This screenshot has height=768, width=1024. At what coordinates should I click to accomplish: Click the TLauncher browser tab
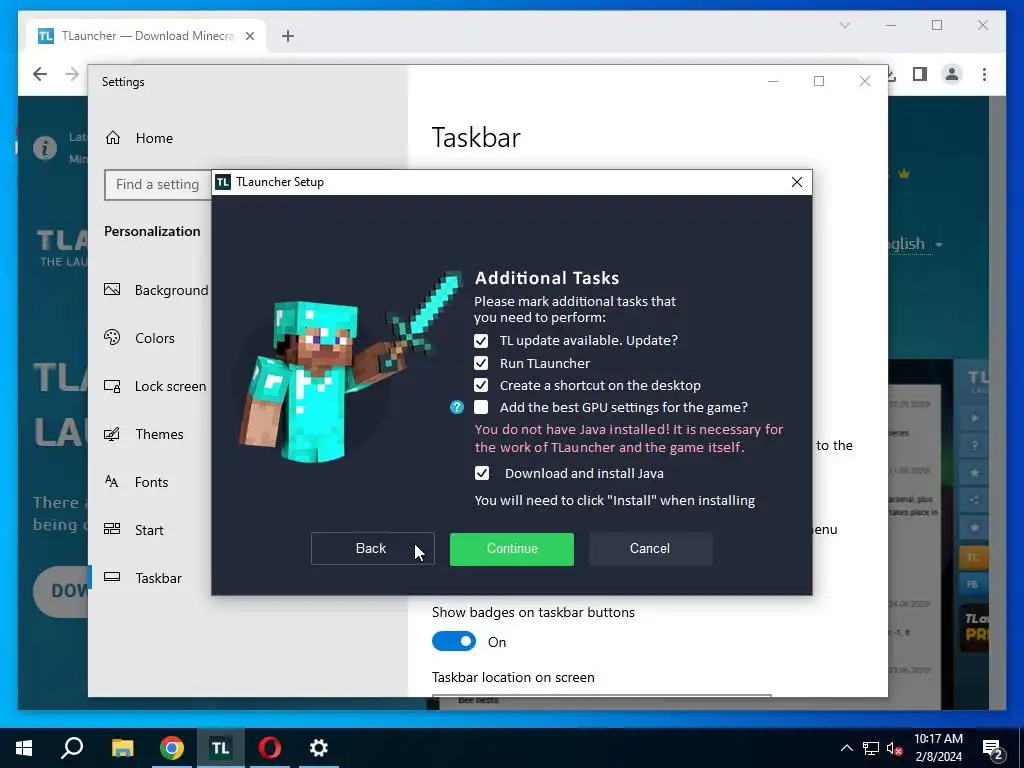point(147,36)
